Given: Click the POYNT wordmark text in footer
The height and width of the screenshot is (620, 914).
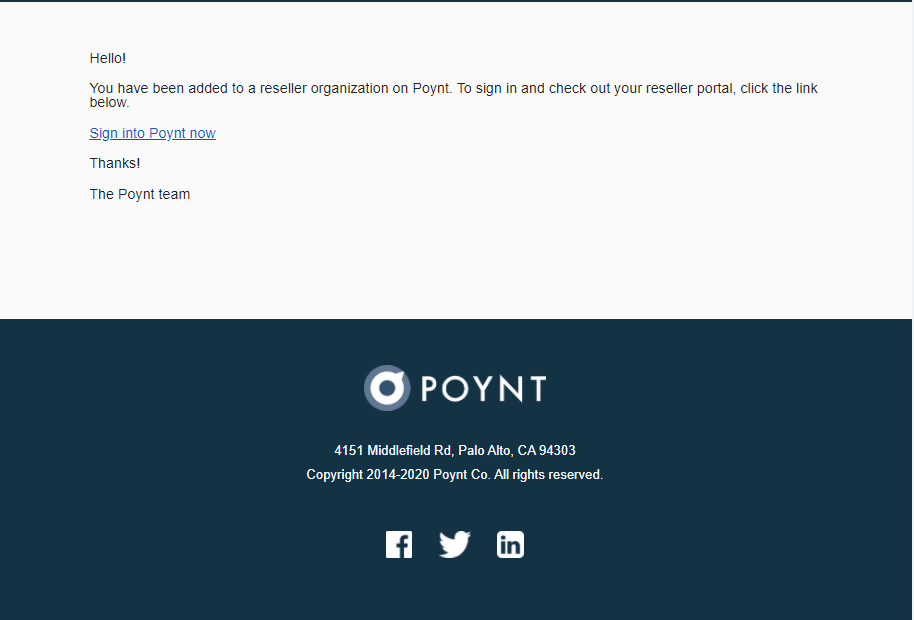Looking at the screenshot, I should 483,389.
